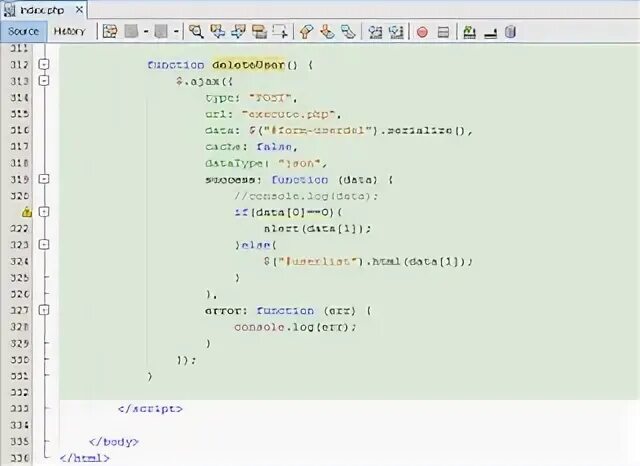640x466 pixels.
Task: Collapse the deleteUser function fold at line 312
Action: click(x=44, y=64)
